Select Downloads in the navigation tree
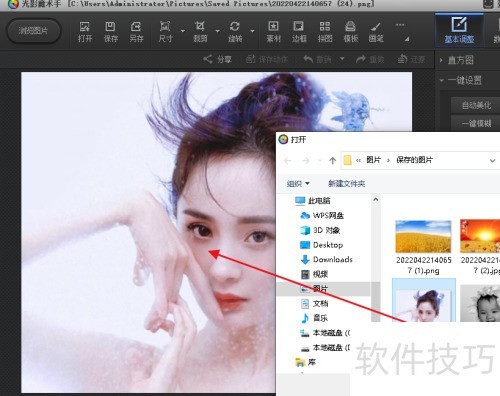 [x=327, y=259]
